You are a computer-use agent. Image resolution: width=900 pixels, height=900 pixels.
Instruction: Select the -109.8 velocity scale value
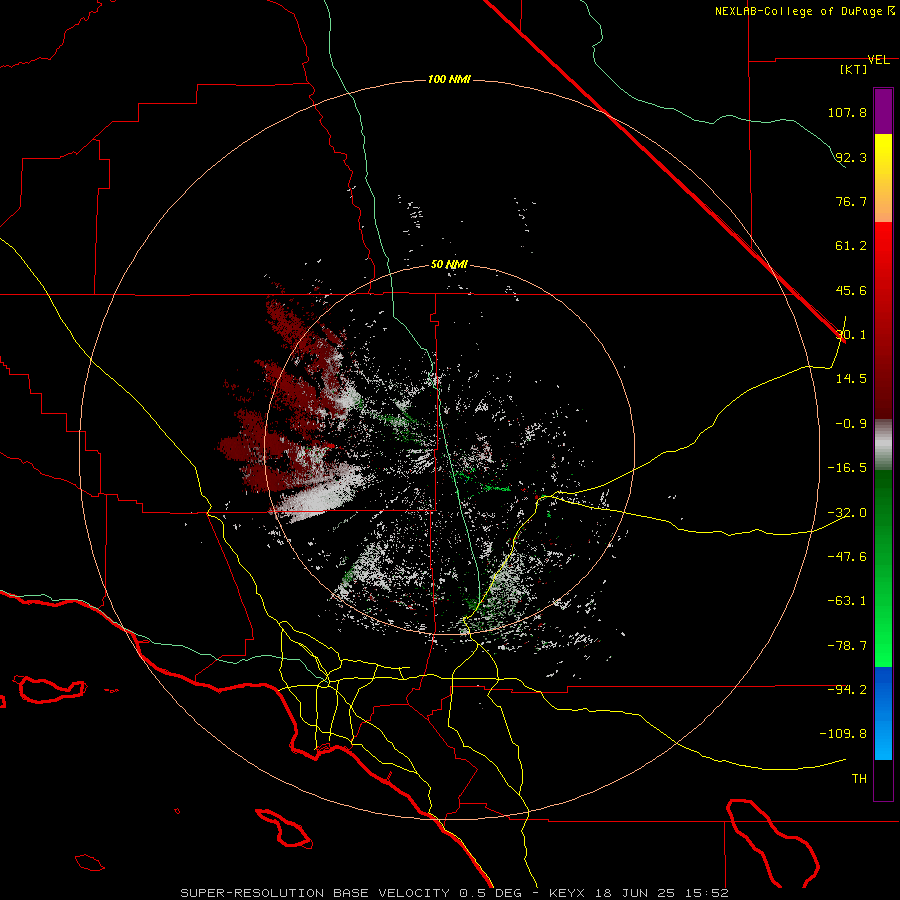coord(843,734)
